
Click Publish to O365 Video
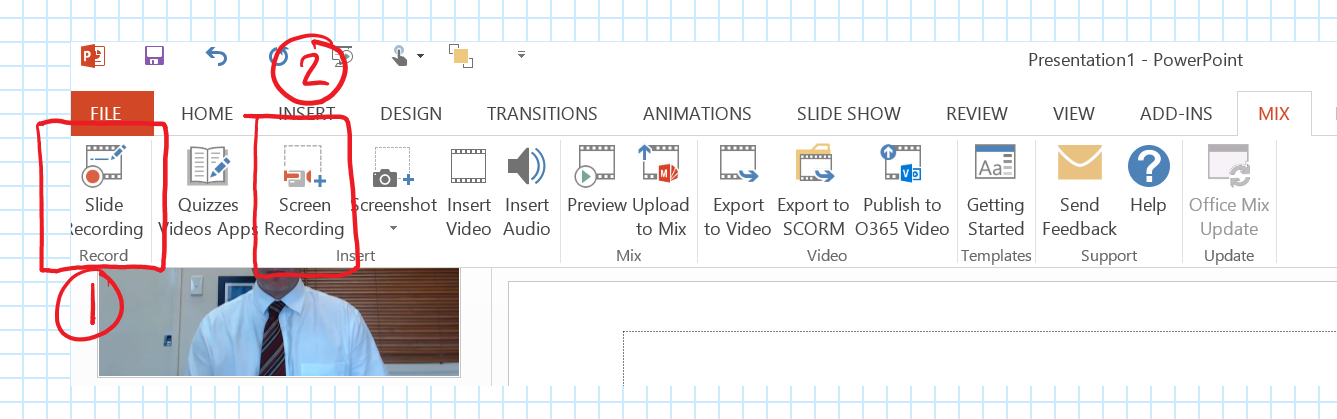901,192
